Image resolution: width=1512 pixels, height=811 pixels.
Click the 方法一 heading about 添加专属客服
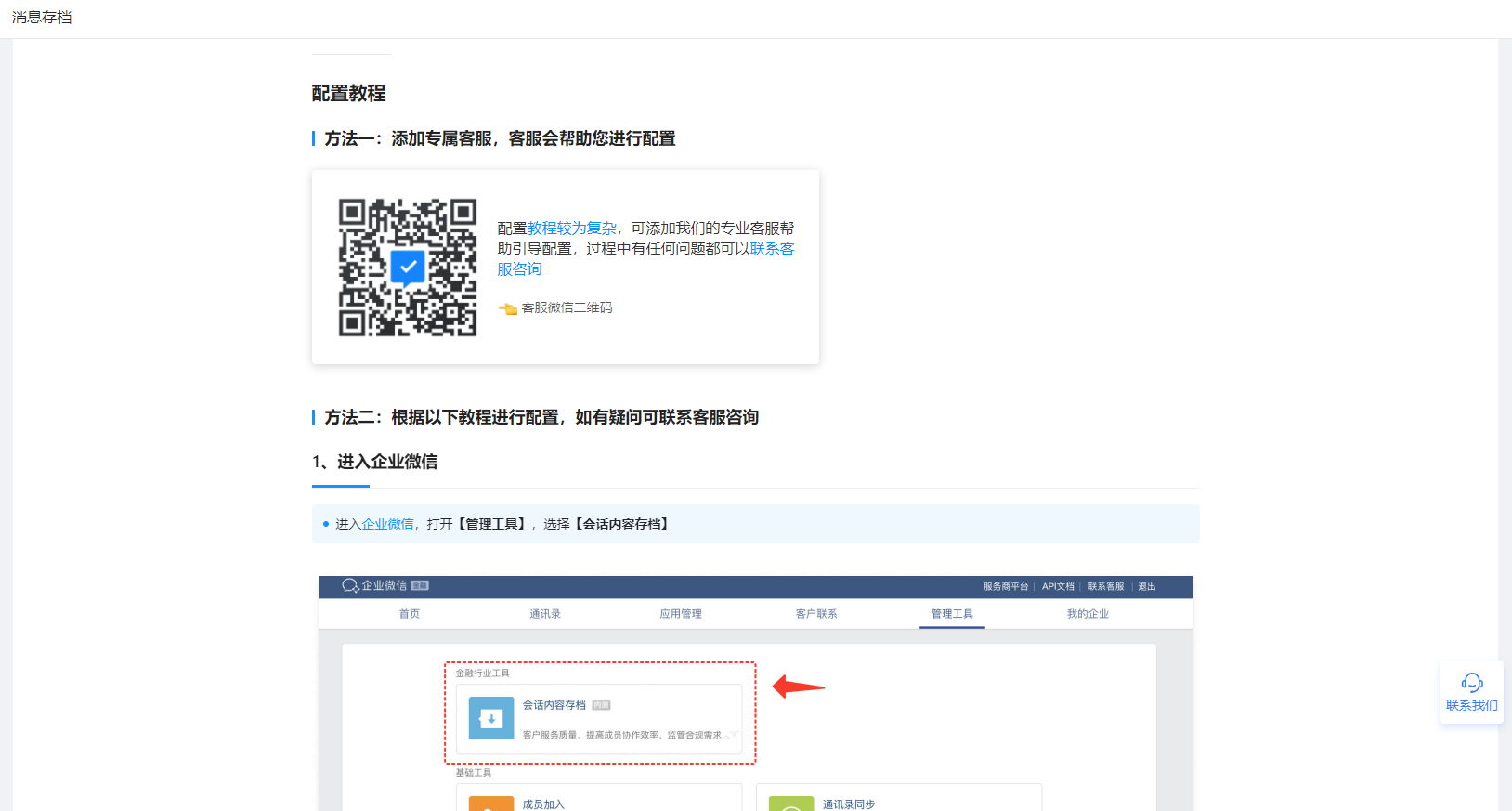500,138
